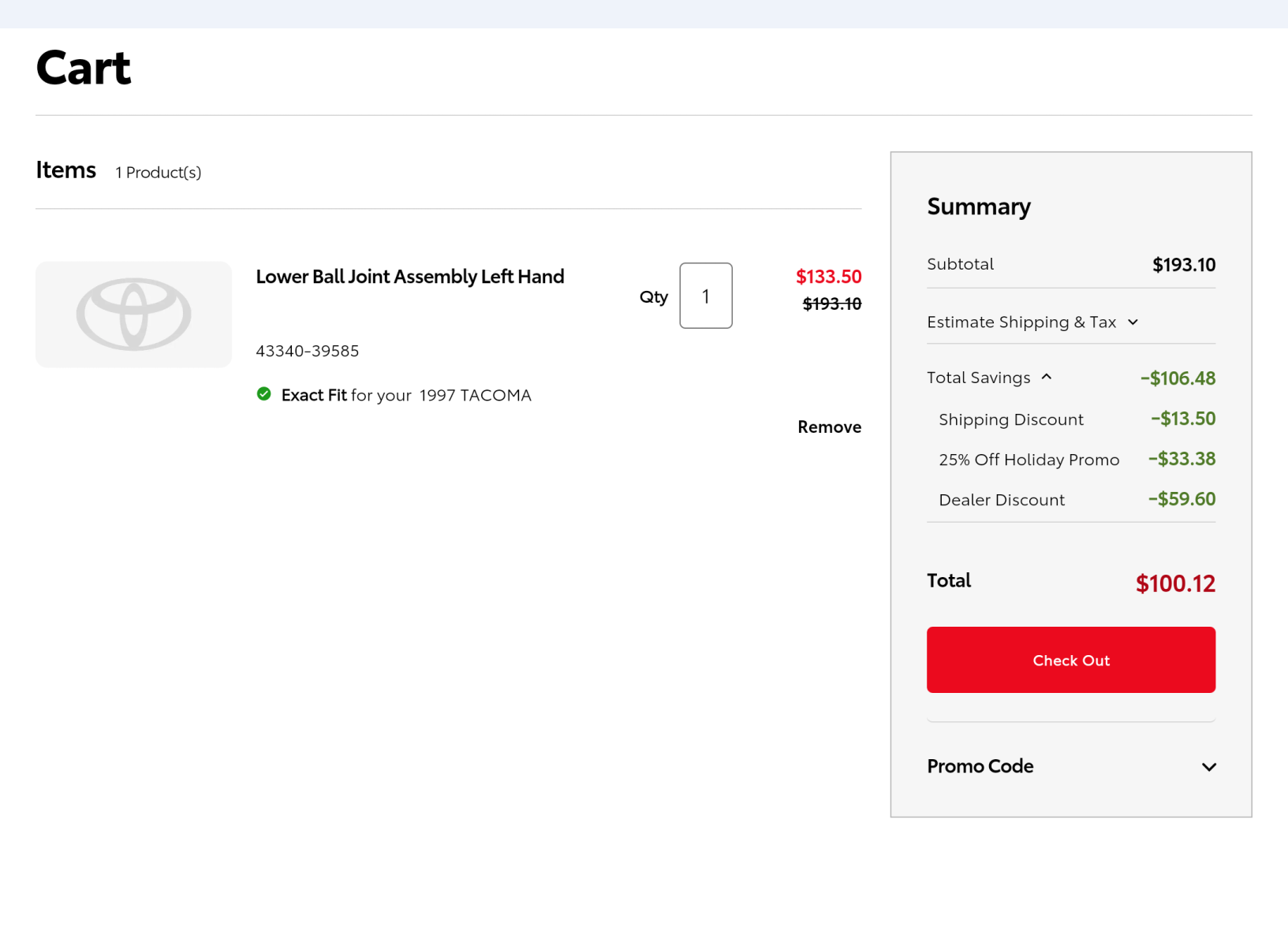Image resolution: width=1288 pixels, height=946 pixels.
Task: Expand Promo Code chevron arrow
Action: [x=1208, y=767]
